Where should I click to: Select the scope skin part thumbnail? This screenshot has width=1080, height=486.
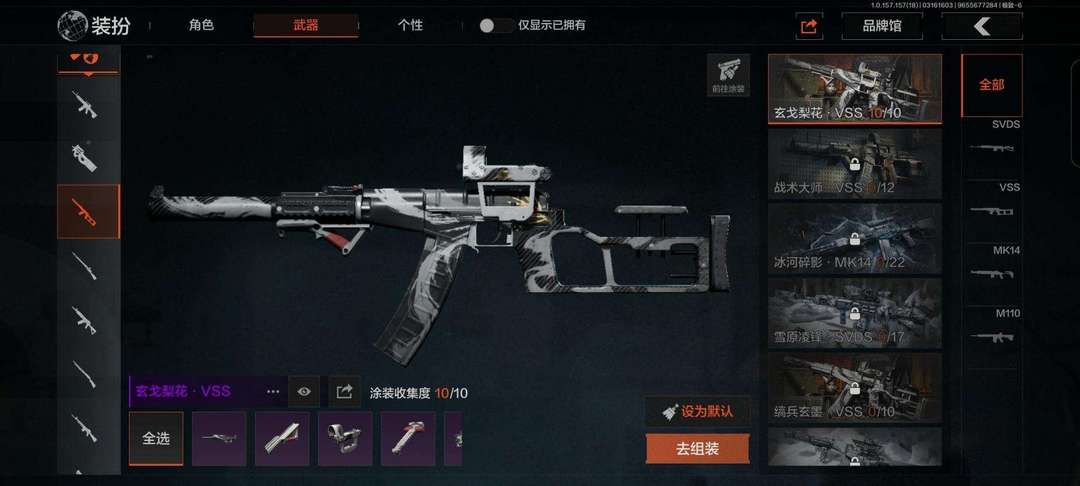click(345, 439)
